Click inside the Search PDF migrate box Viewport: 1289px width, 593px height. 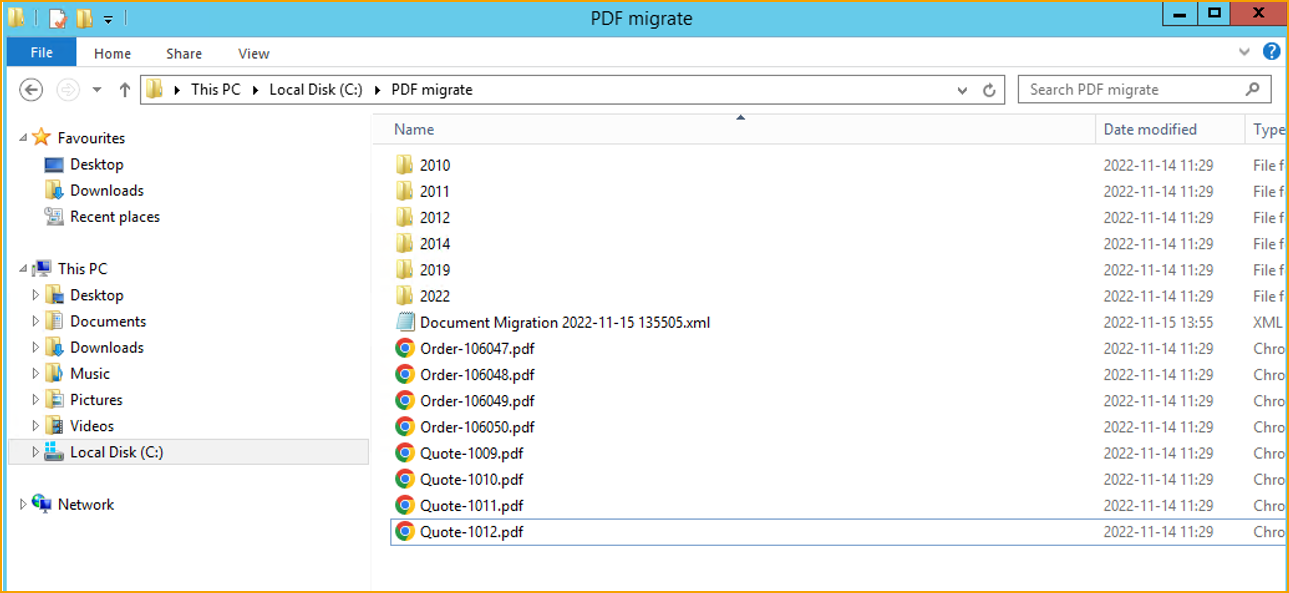pyautogui.click(x=1110, y=89)
